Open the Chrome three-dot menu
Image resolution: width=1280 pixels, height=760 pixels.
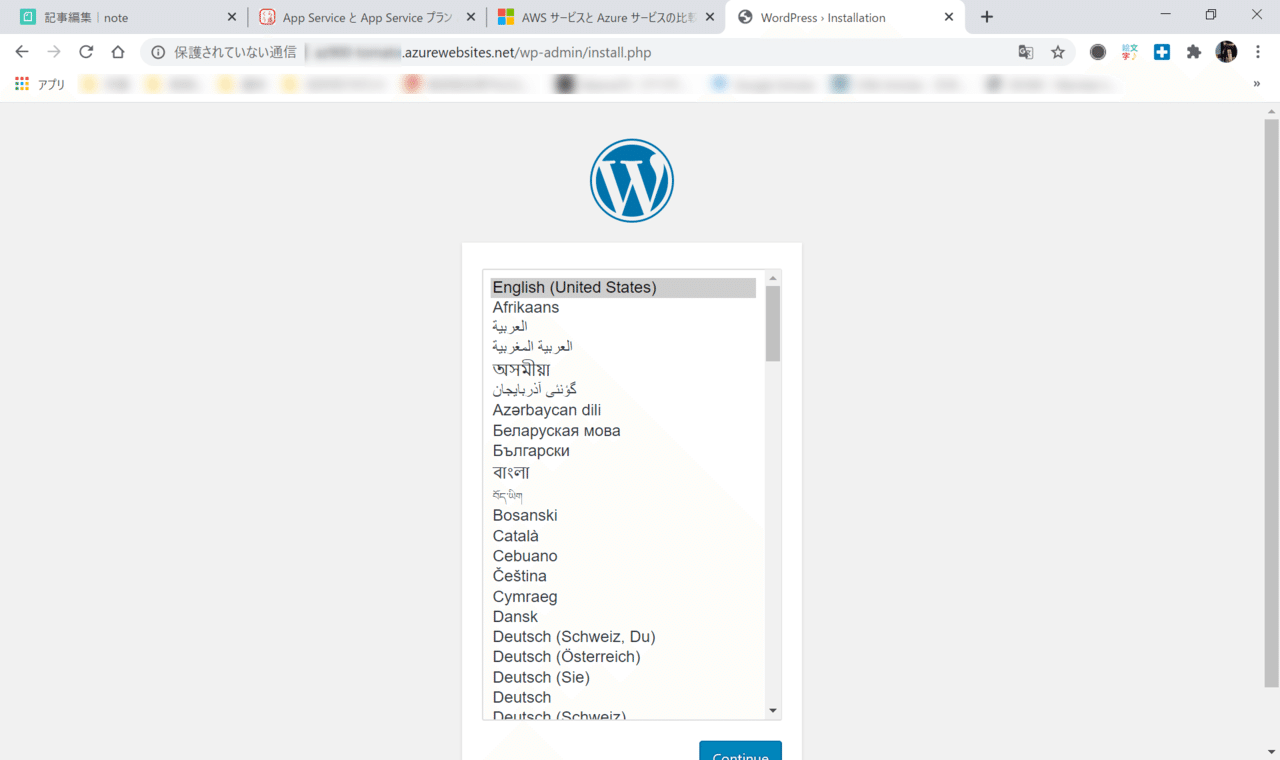(x=1258, y=52)
